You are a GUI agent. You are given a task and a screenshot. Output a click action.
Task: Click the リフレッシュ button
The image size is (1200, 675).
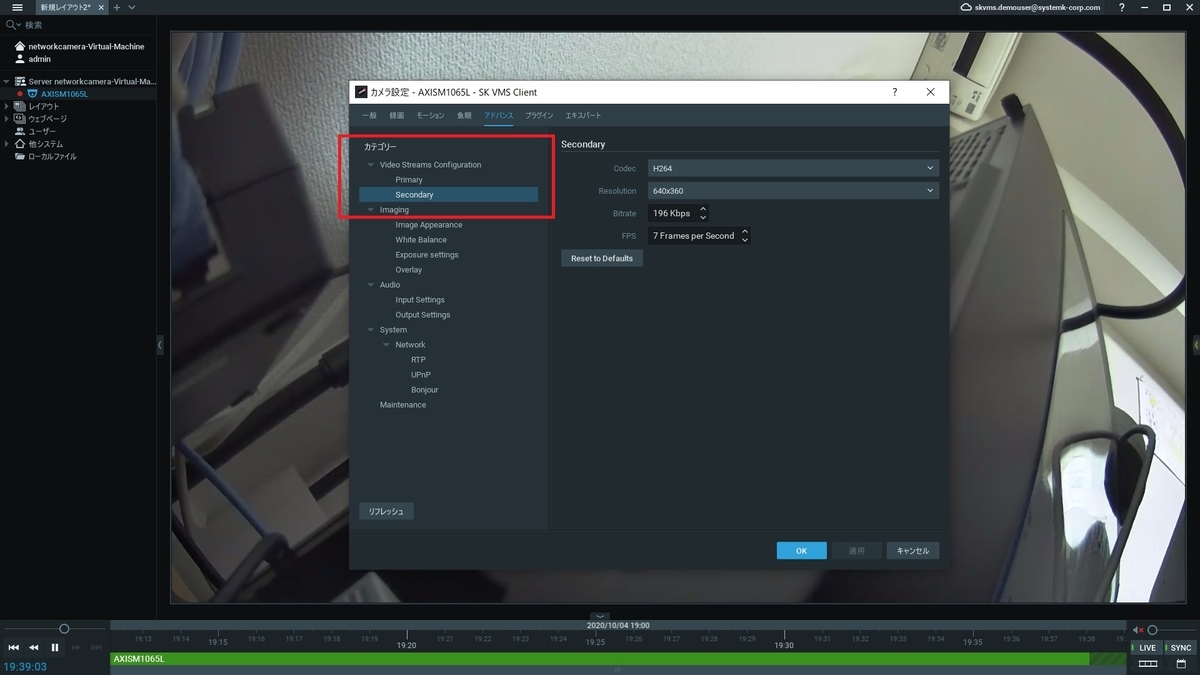(x=386, y=511)
